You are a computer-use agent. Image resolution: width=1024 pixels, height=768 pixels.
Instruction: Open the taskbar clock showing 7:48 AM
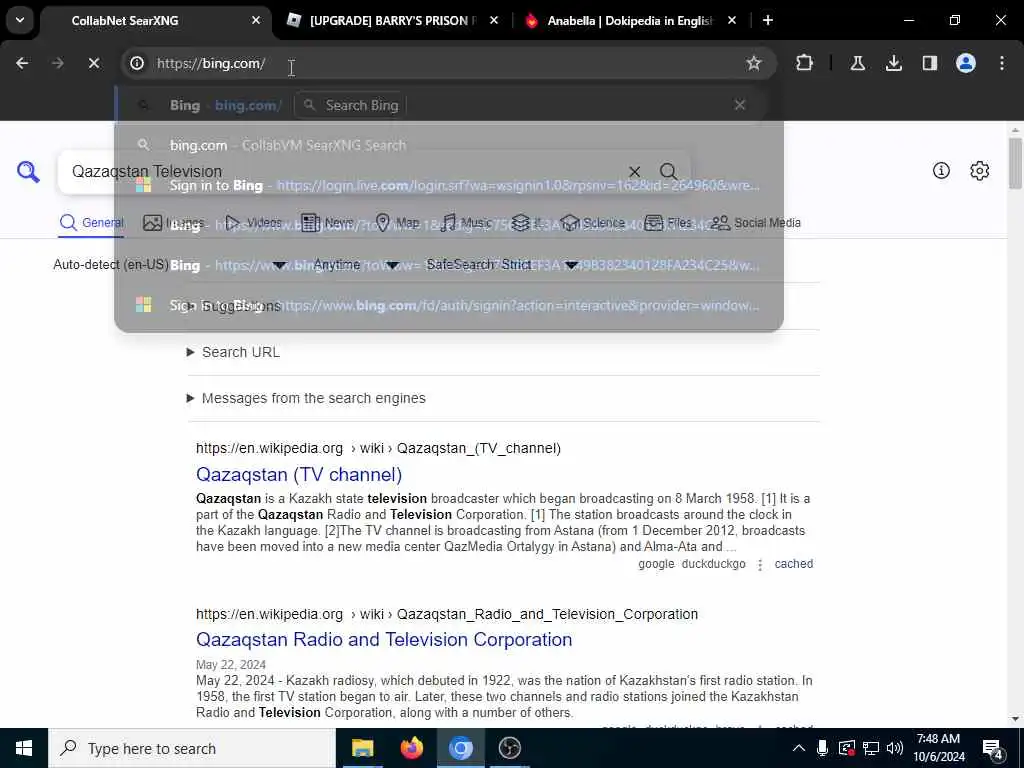(x=938, y=748)
